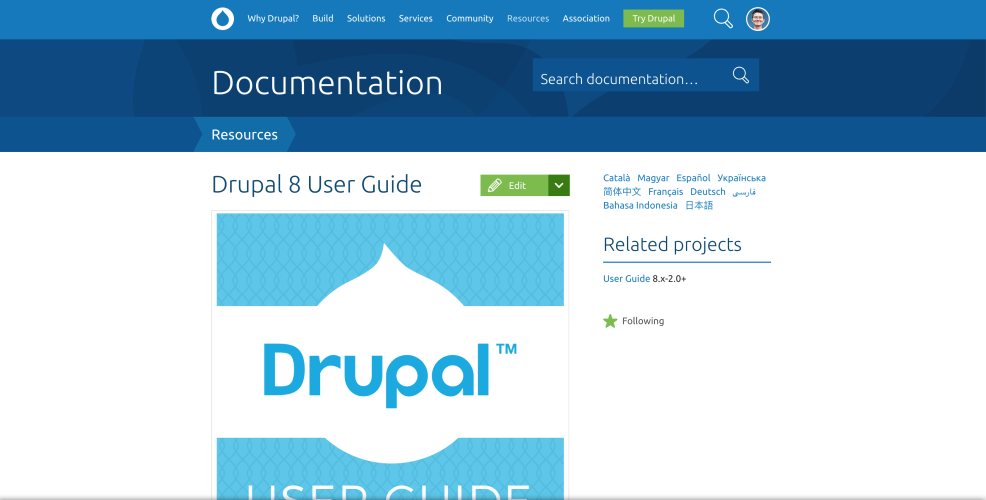This screenshot has height=500, width=986.
Task: Expand the Edit button dropdown arrow
Action: pyautogui.click(x=559, y=185)
